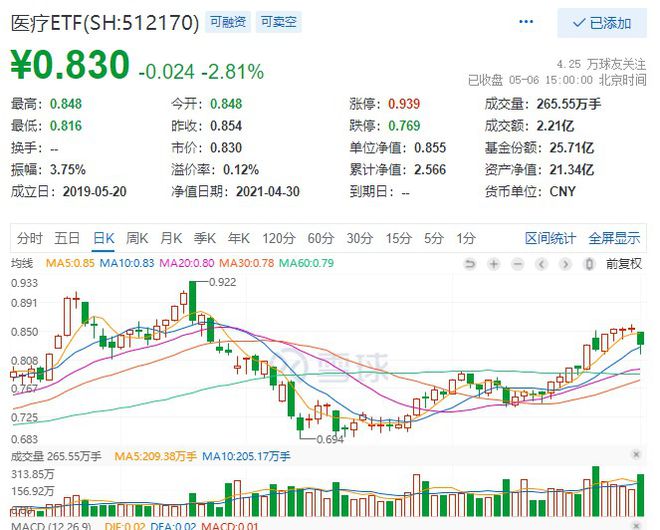This screenshot has height=530, width=660.
Task: Click the 成交额 2.21亿 value
Action: tap(555, 126)
